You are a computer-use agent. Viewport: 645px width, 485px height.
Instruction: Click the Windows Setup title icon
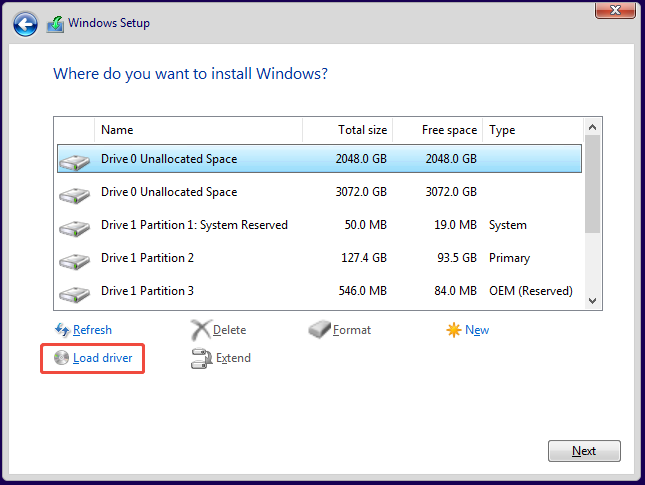(55, 24)
